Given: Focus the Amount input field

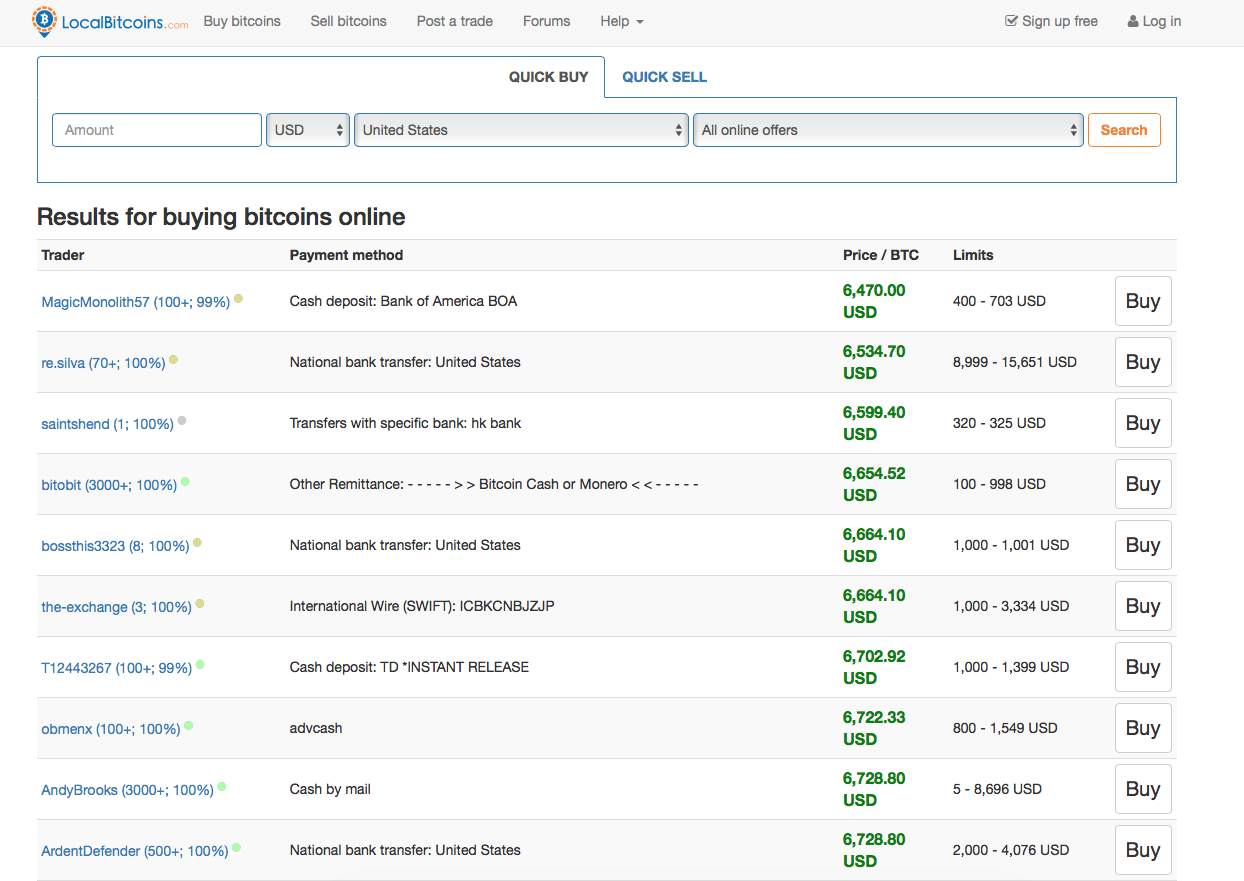Looking at the screenshot, I should point(157,130).
